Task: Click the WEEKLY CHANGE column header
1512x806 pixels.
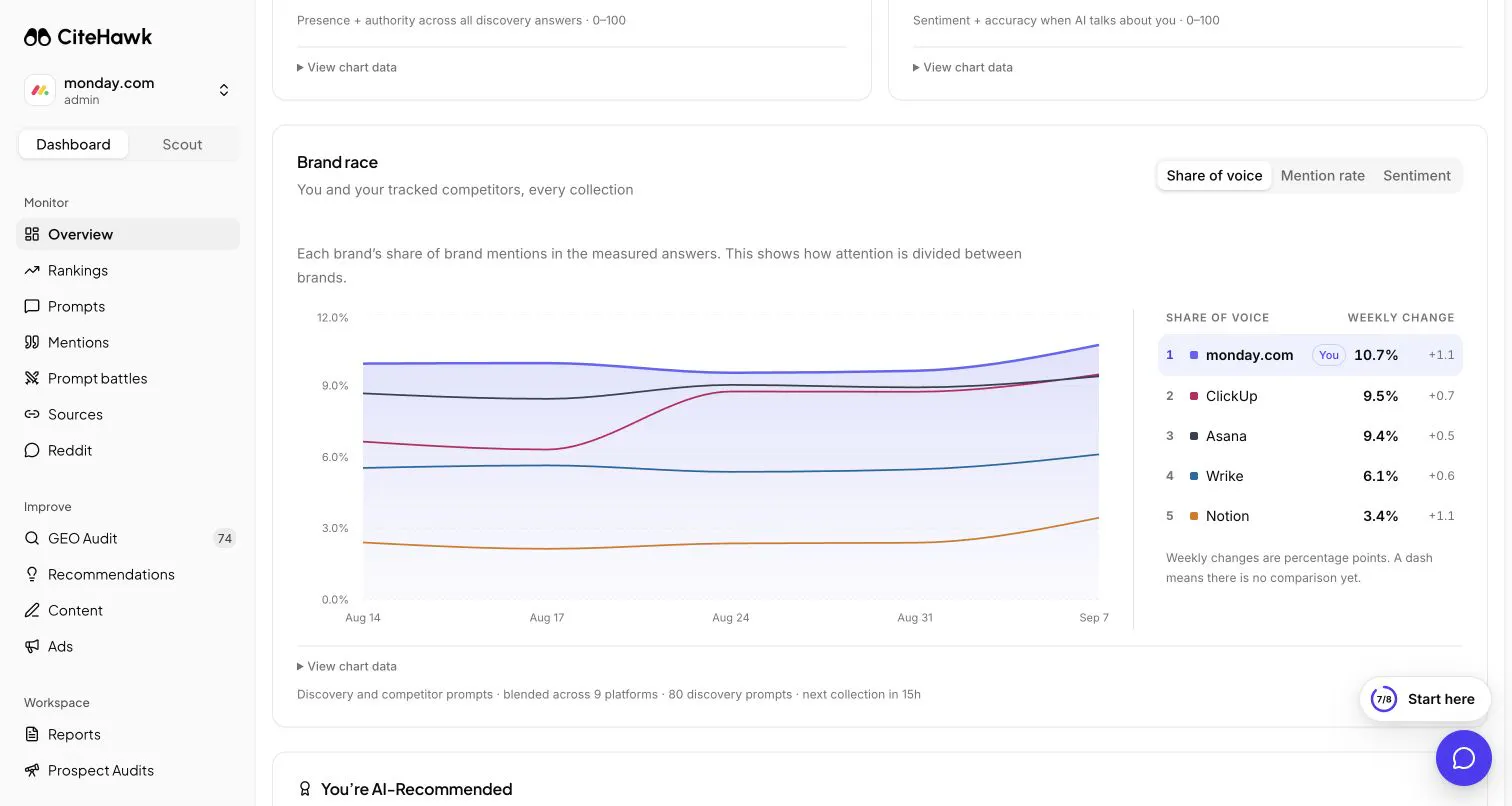Action: [1401, 318]
